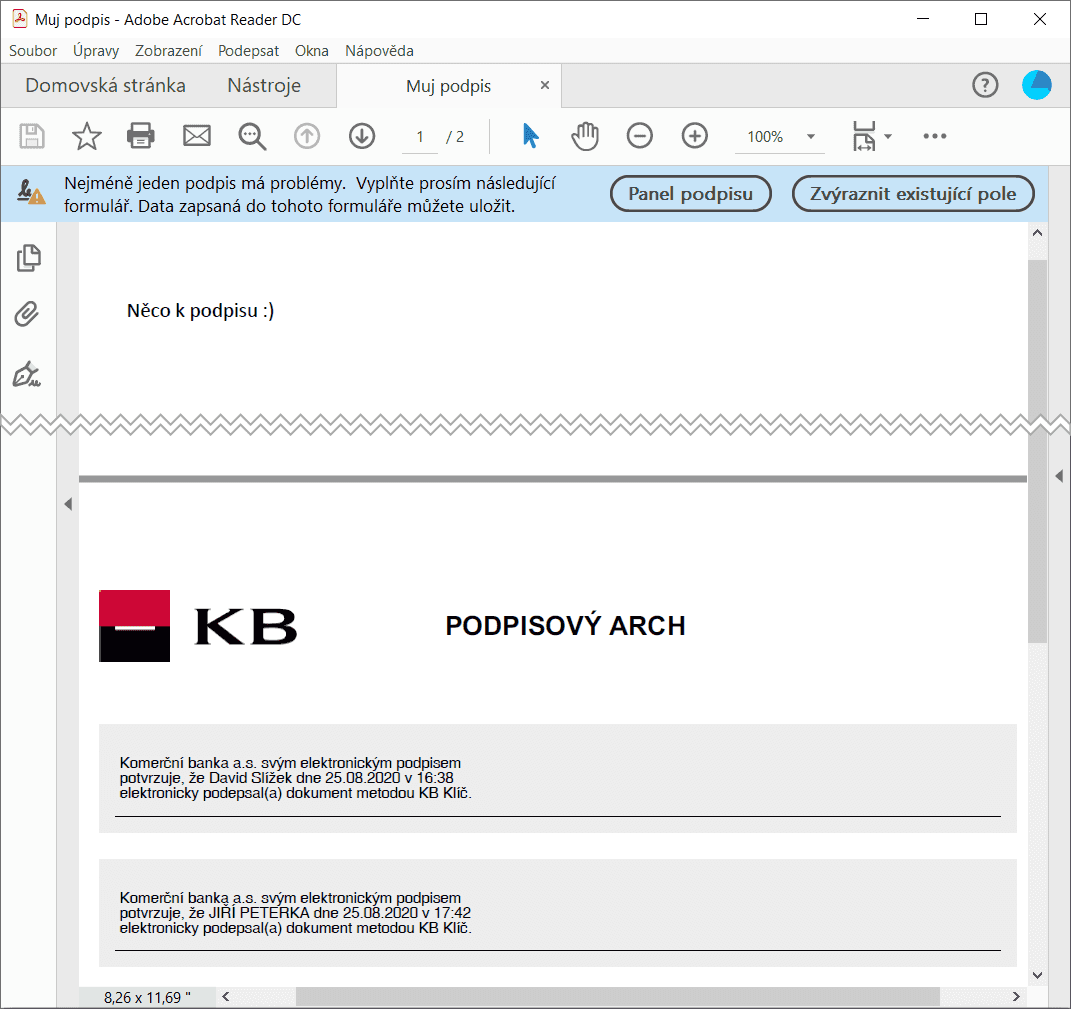1071x1009 pixels.
Task: Click the Fit to width page icon
Action: coord(863,136)
